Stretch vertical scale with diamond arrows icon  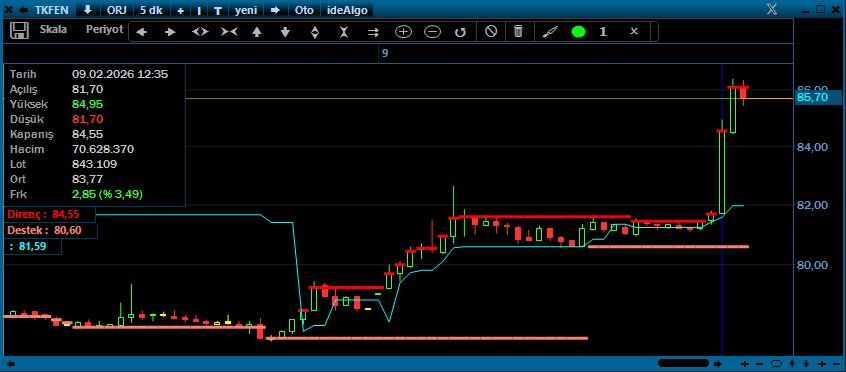coord(315,32)
